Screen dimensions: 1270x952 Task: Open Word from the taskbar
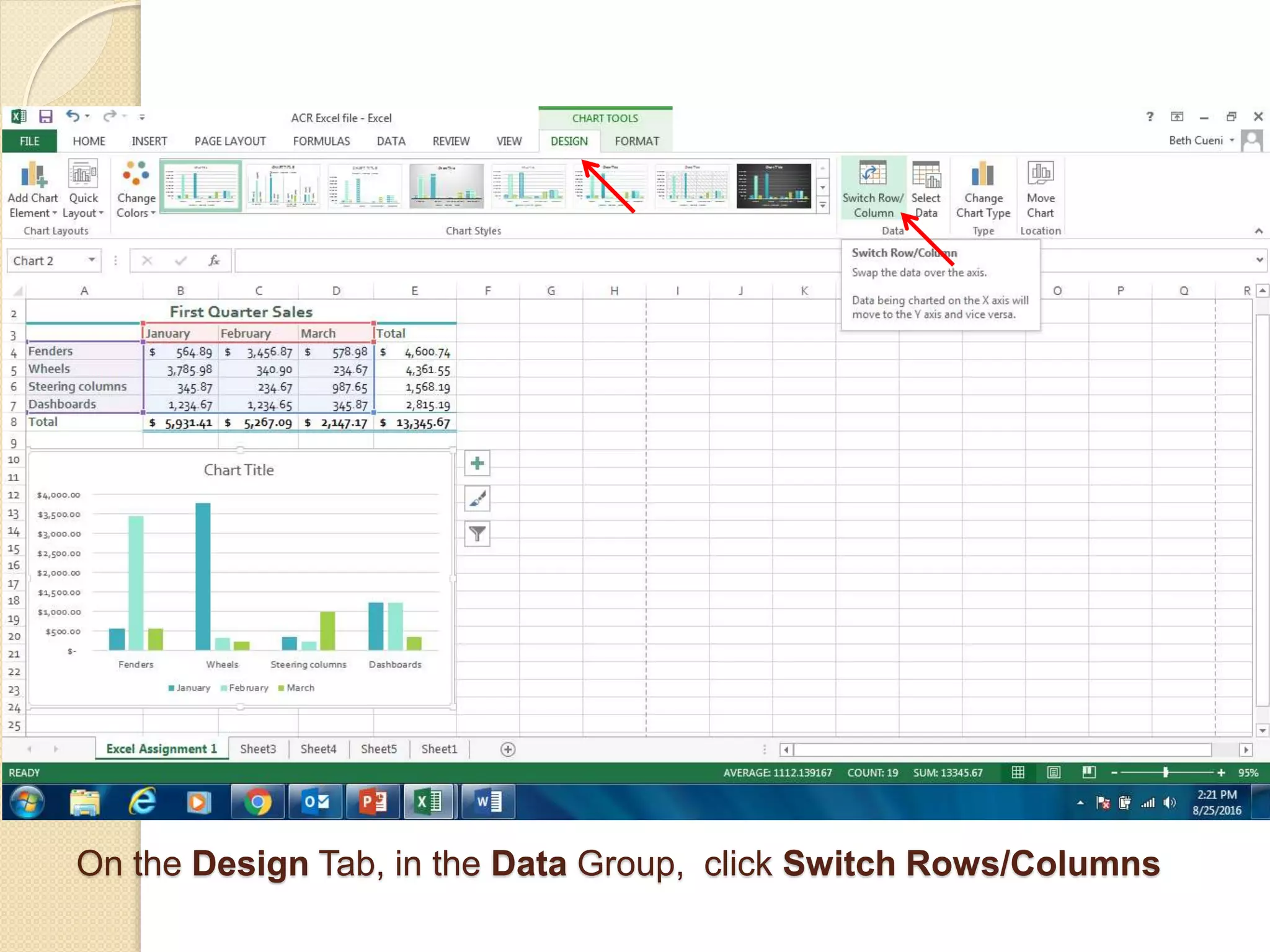[x=489, y=802]
